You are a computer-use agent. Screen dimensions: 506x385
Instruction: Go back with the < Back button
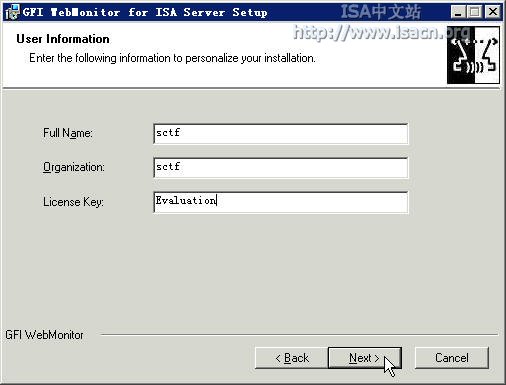pos(292,358)
